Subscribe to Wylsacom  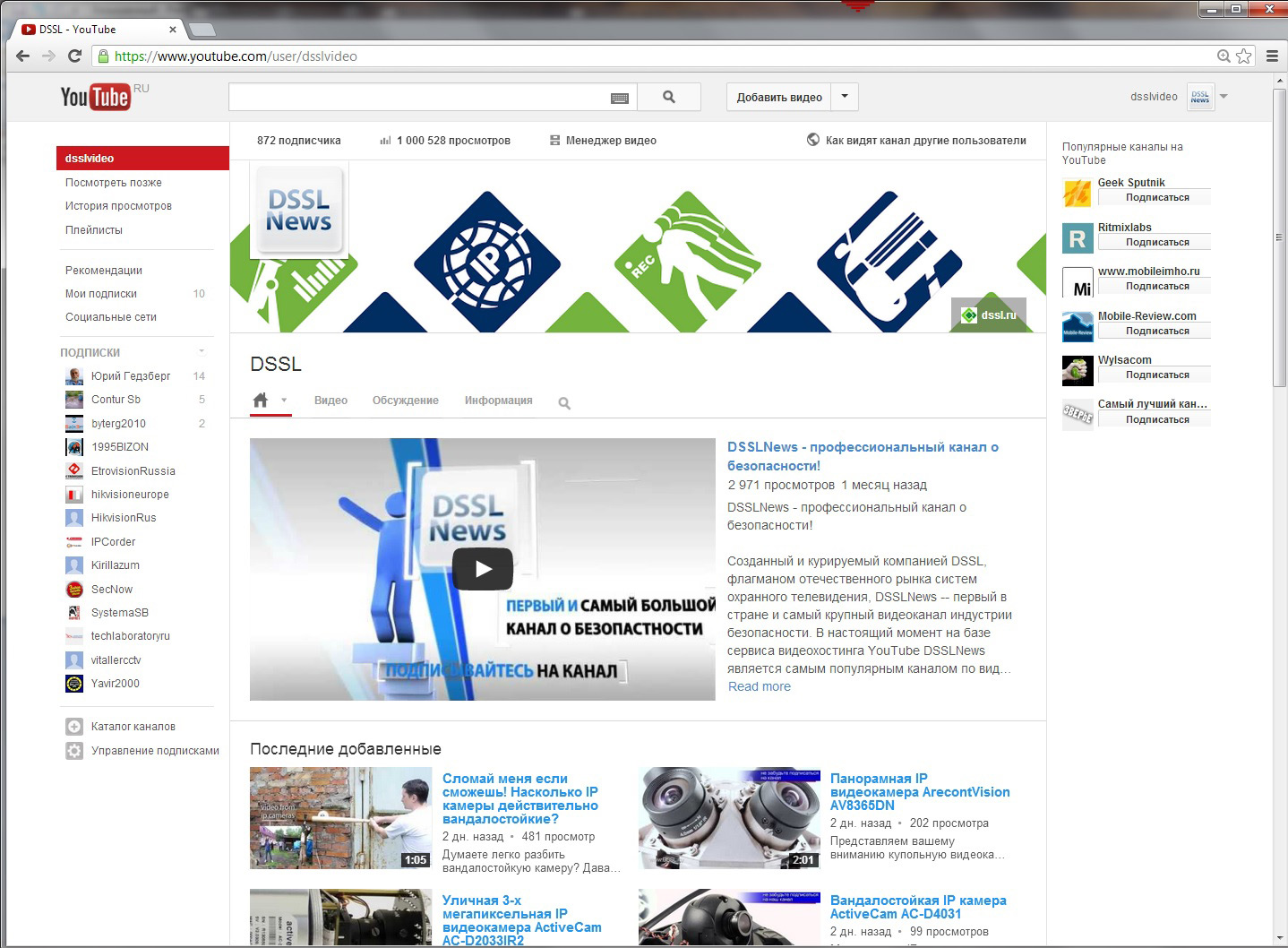tap(1155, 375)
